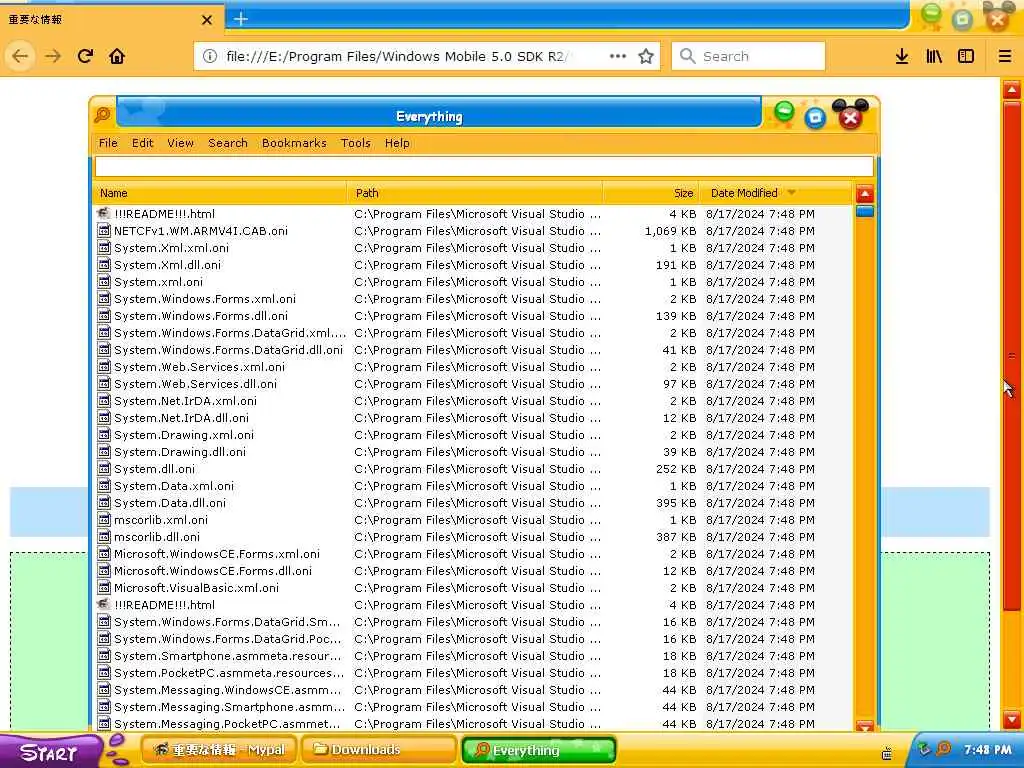This screenshot has width=1024, height=768.
Task: Open a new browser tab with plus
Action: click(x=240, y=19)
